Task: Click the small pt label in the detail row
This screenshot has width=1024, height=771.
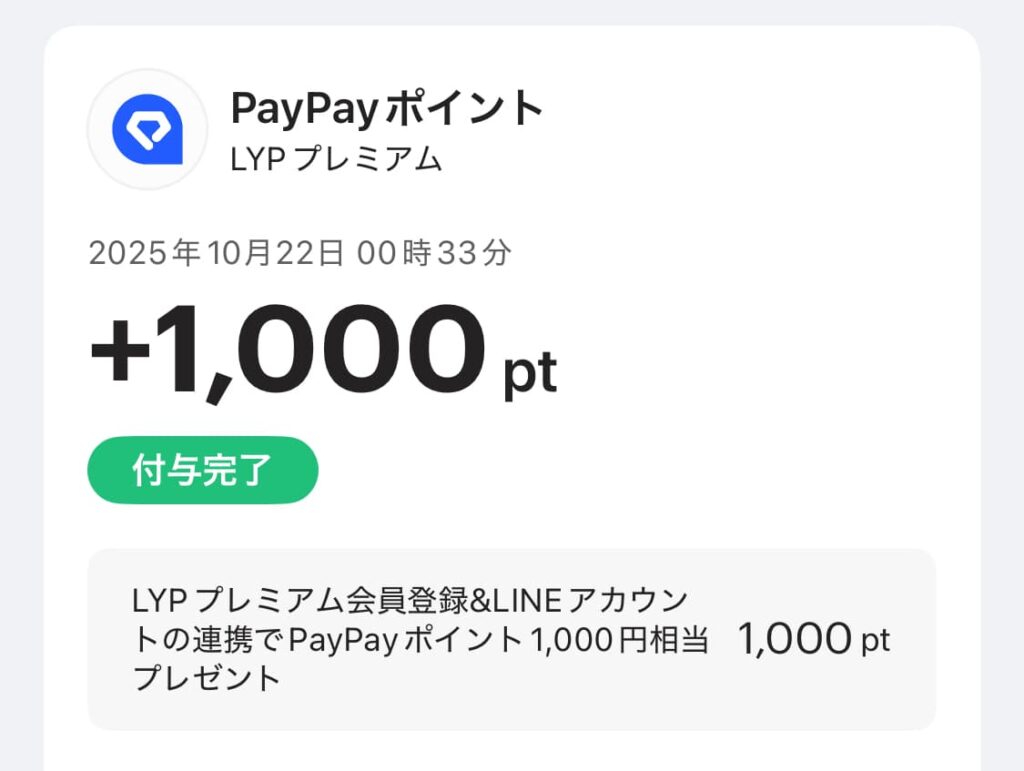Action: pos(875,641)
